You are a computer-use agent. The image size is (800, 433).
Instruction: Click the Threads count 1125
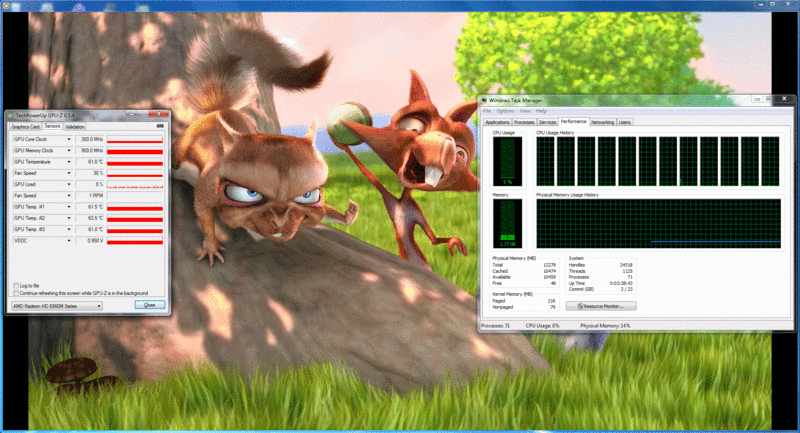pyautogui.click(x=628, y=271)
